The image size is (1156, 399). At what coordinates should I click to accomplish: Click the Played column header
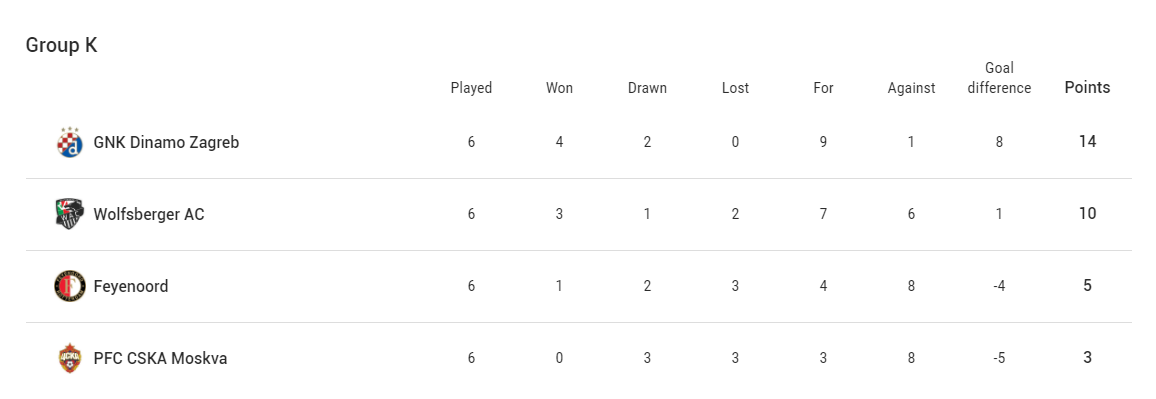[x=471, y=88]
